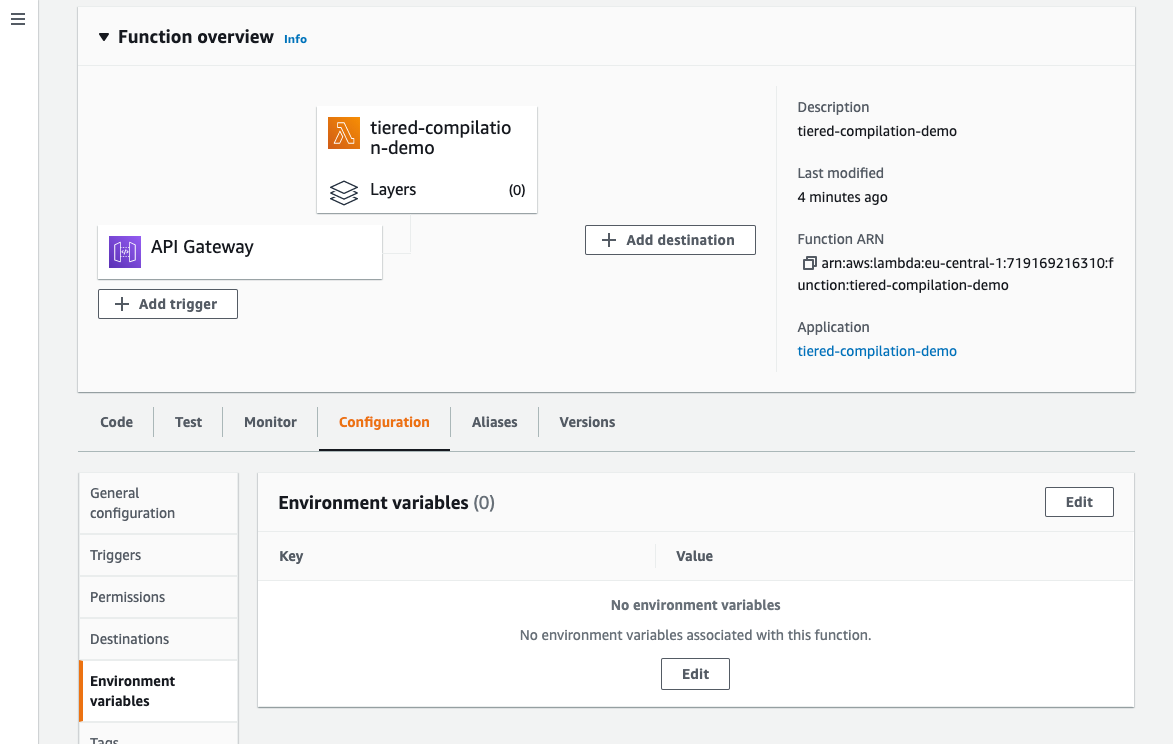The height and width of the screenshot is (744, 1173).
Task: Open the Function overview Info link
Action: click(x=295, y=39)
